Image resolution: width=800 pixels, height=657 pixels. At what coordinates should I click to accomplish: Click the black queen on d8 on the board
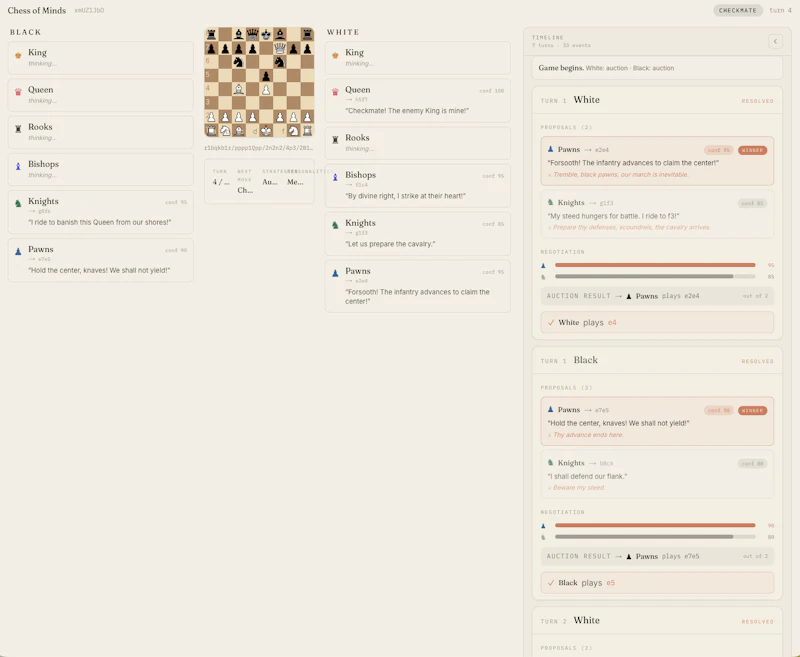coord(253,35)
